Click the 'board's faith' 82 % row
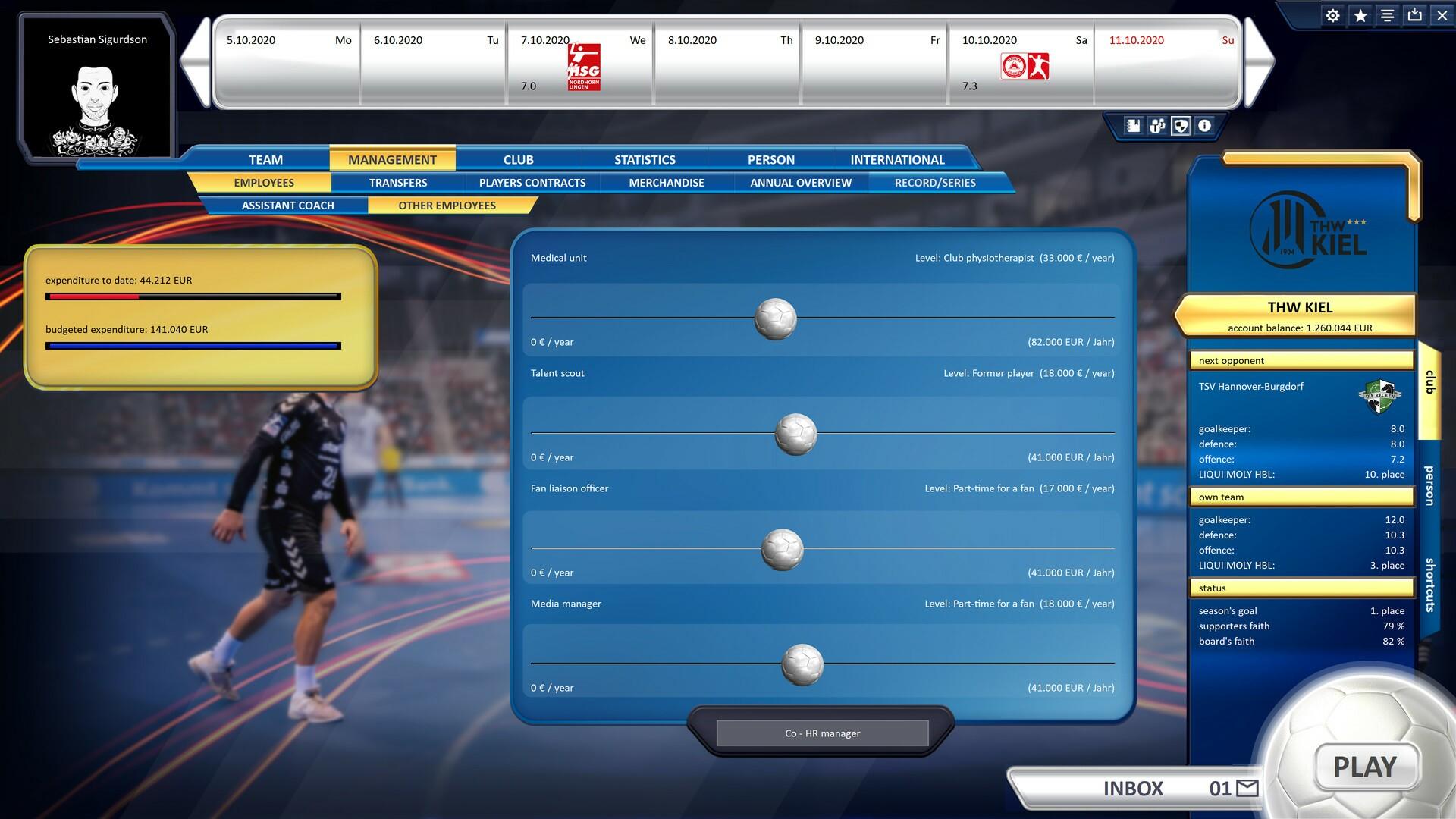The height and width of the screenshot is (819, 1456). tap(1301, 642)
